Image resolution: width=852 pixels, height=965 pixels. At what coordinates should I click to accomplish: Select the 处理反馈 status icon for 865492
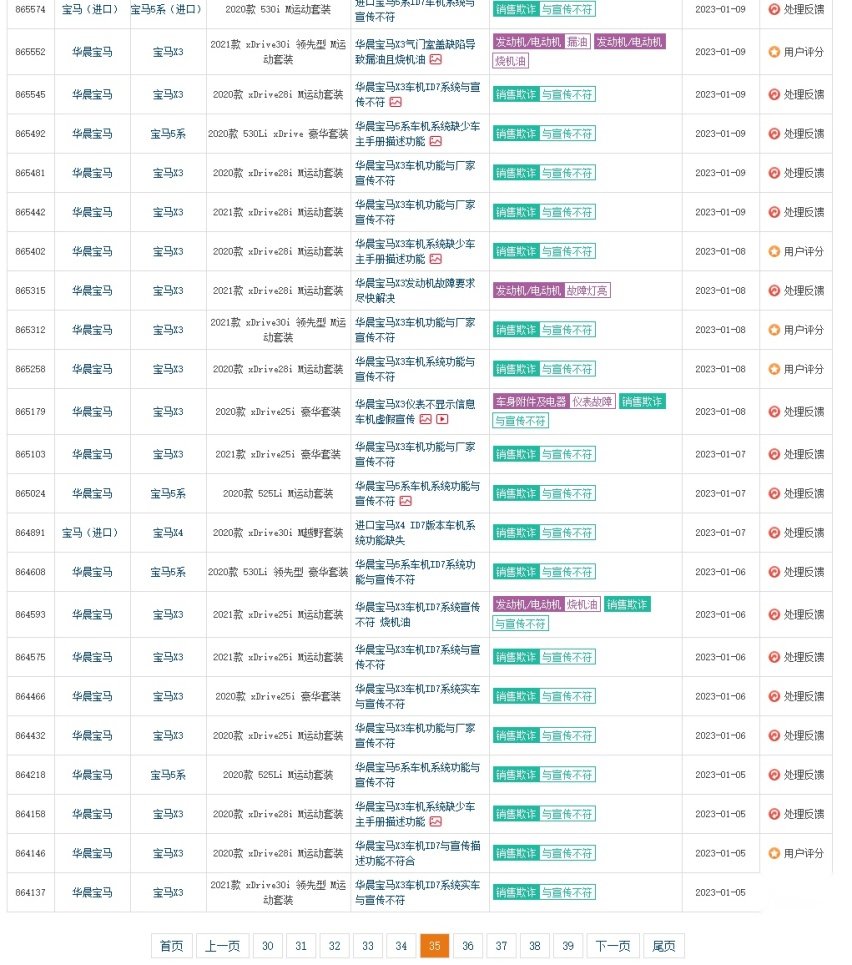point(774,134)
